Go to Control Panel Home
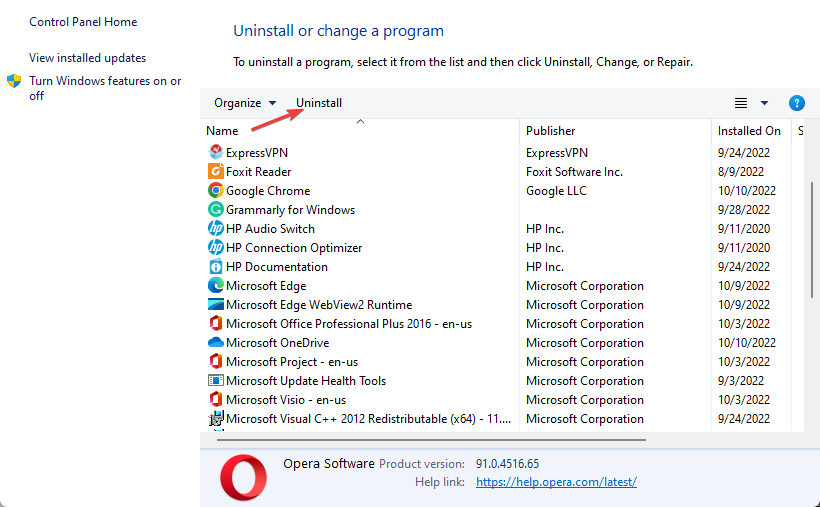 coord(83,22)
